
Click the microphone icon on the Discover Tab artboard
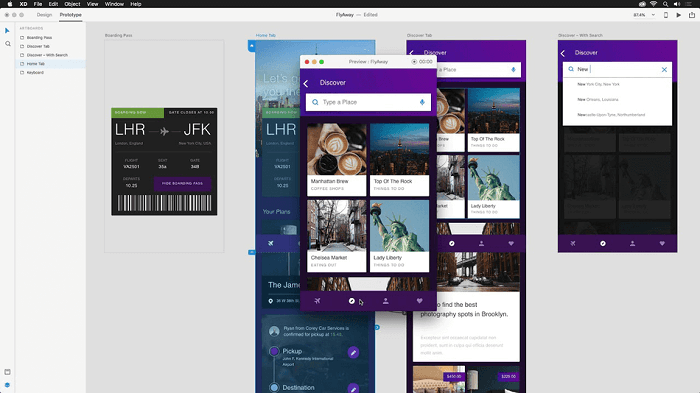tap(513, 70)
